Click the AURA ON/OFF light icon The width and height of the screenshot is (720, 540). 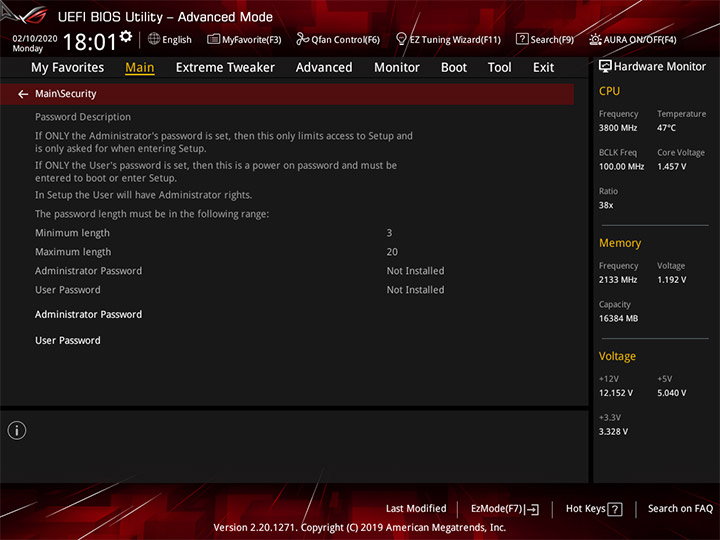[595, 39]
